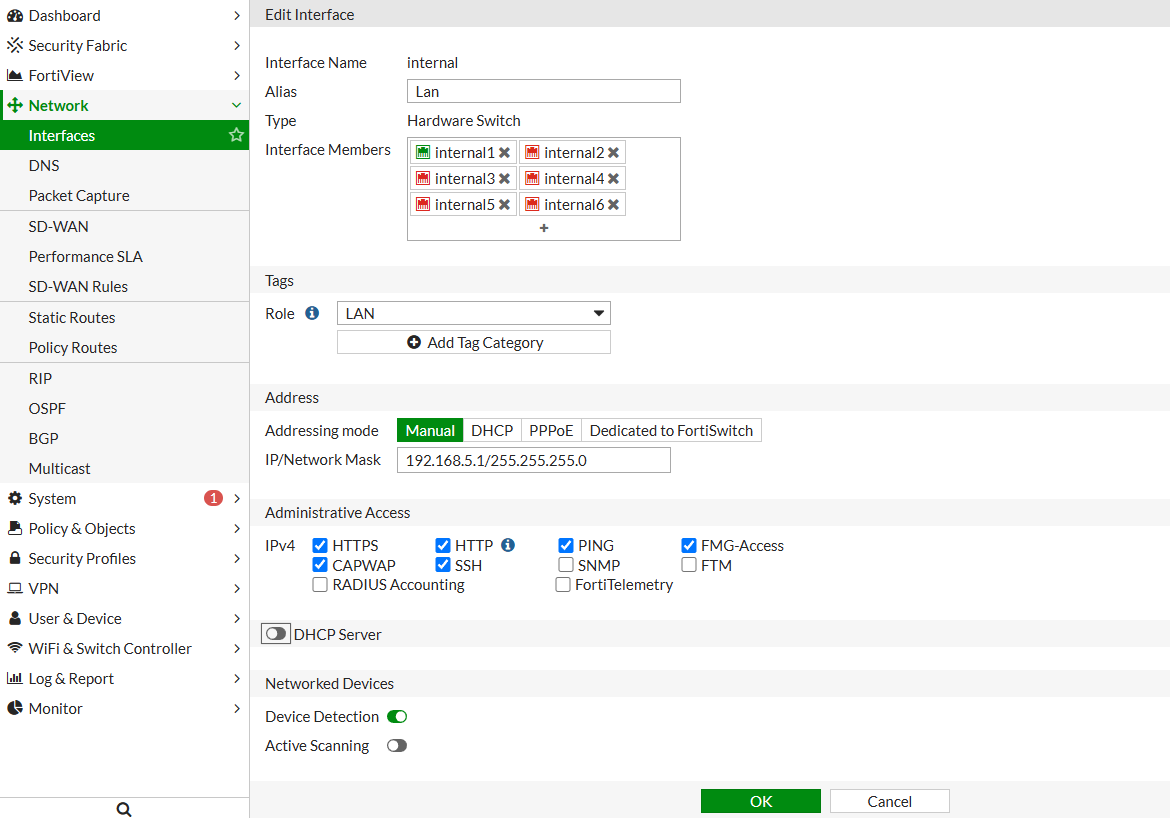This screenshot has width=1170, height=818.
Task: Click the search magnifier icon in sidebar
Action: (x=124, y=809)
